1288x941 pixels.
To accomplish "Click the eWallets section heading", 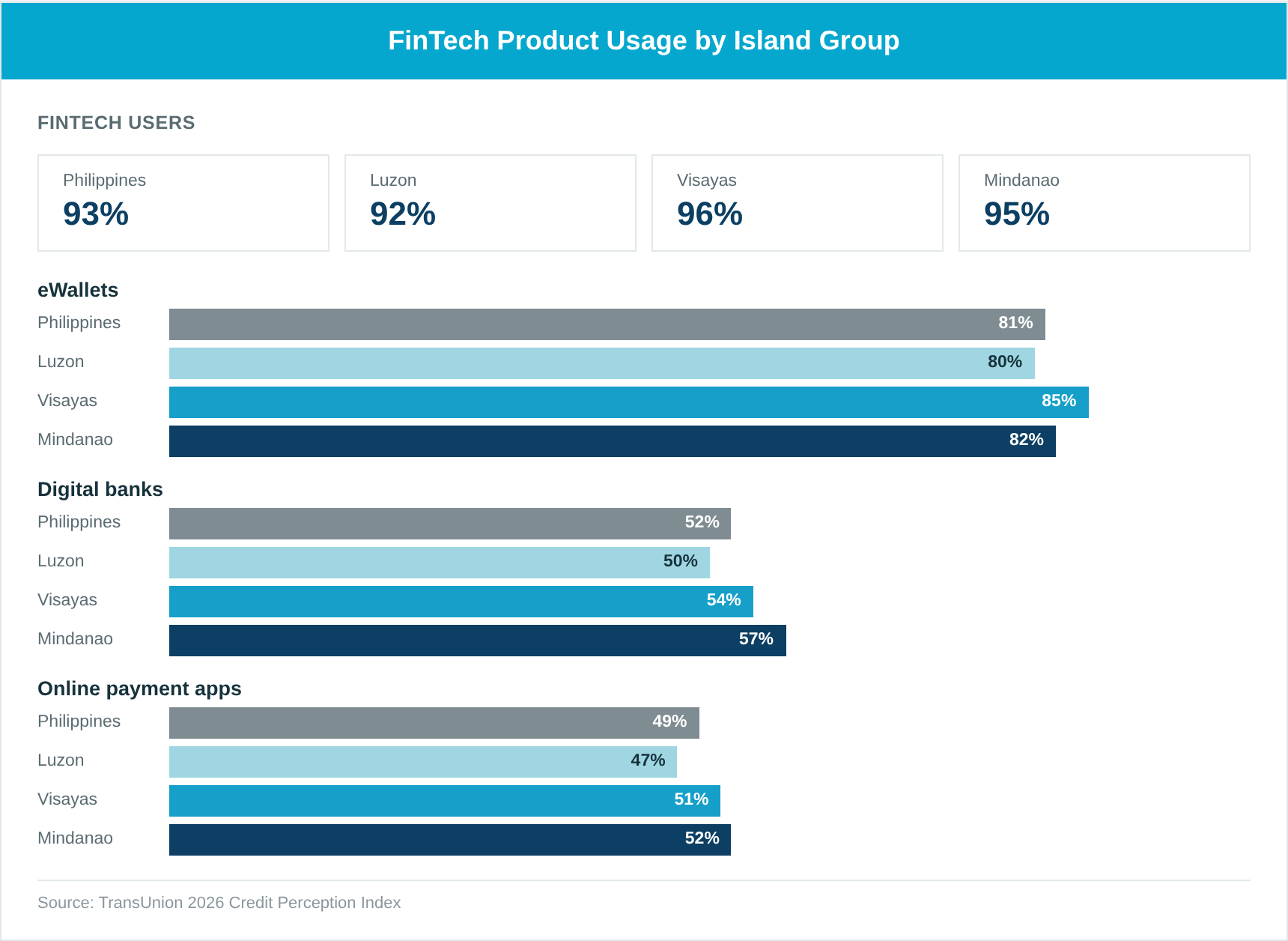I will point(78,290).
